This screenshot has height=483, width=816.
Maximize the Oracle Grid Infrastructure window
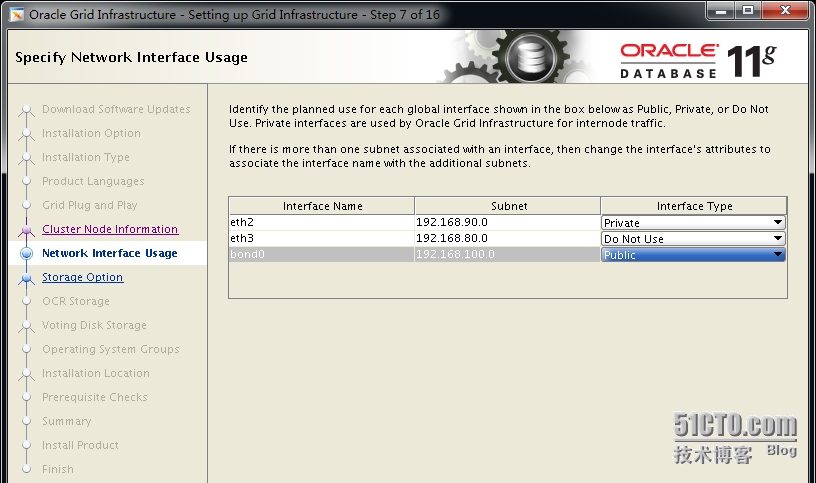748,10
